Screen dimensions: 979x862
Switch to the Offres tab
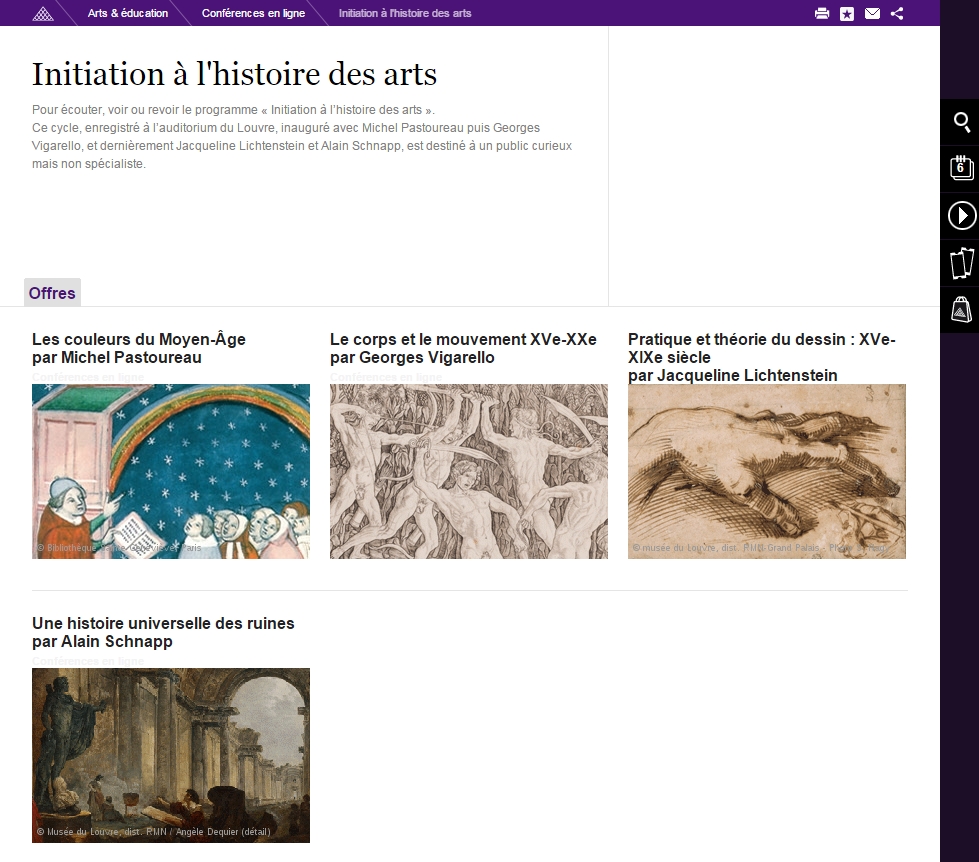[52, 293]
